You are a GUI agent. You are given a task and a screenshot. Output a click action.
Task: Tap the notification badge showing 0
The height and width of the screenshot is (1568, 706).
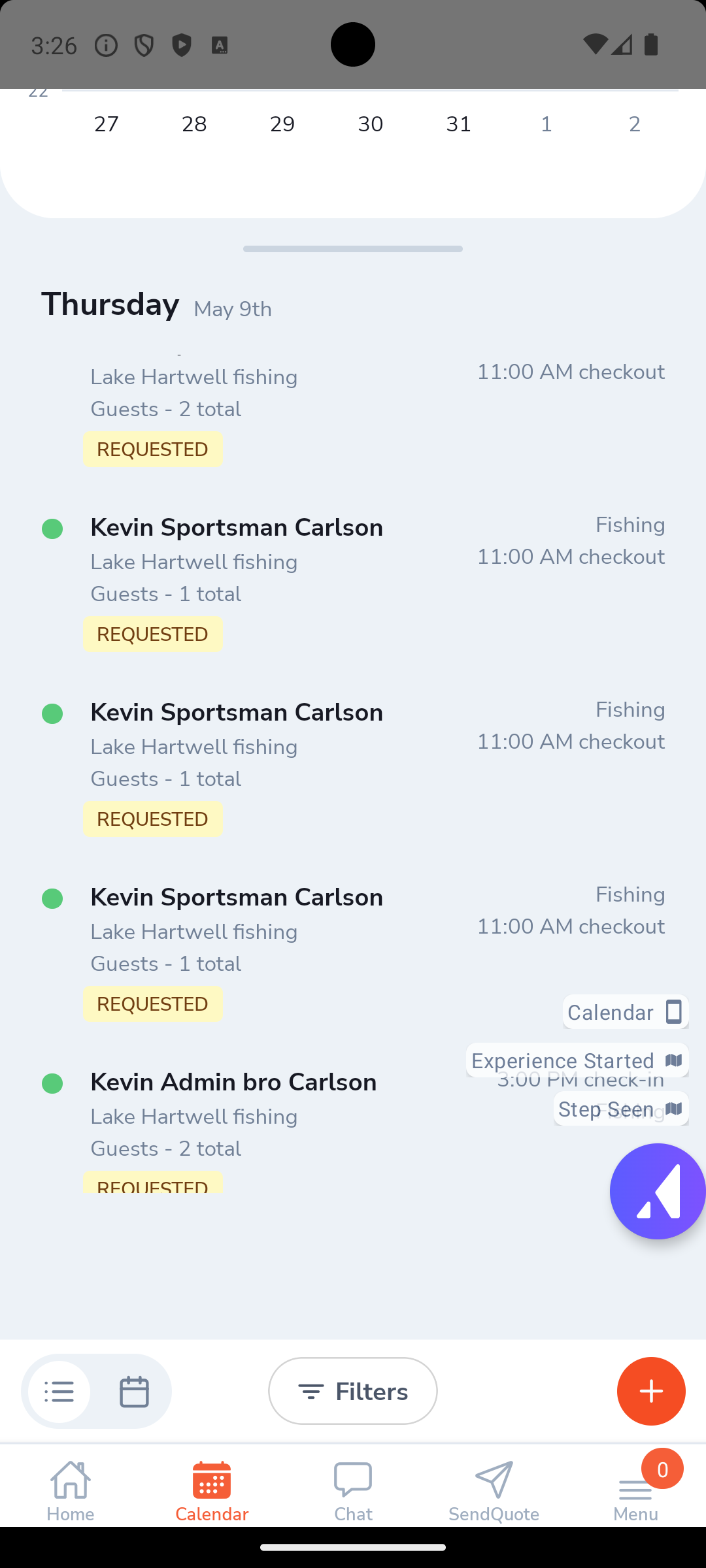point(662,1469)
